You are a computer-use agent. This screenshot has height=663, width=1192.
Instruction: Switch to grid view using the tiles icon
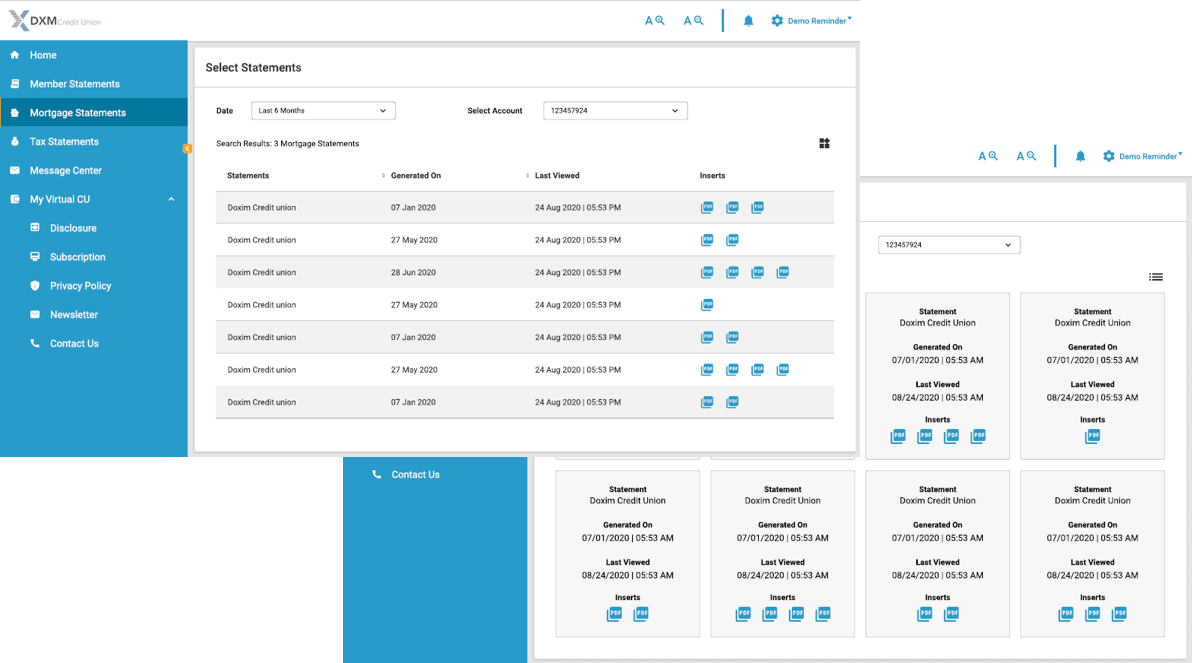click(x=824, y=144)
